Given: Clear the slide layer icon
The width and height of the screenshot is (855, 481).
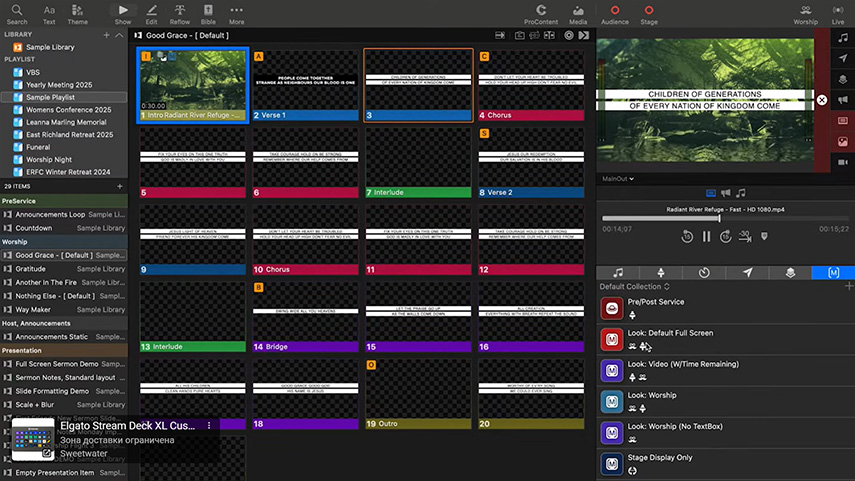Looking at the screenshot, I should click(843, 121).
